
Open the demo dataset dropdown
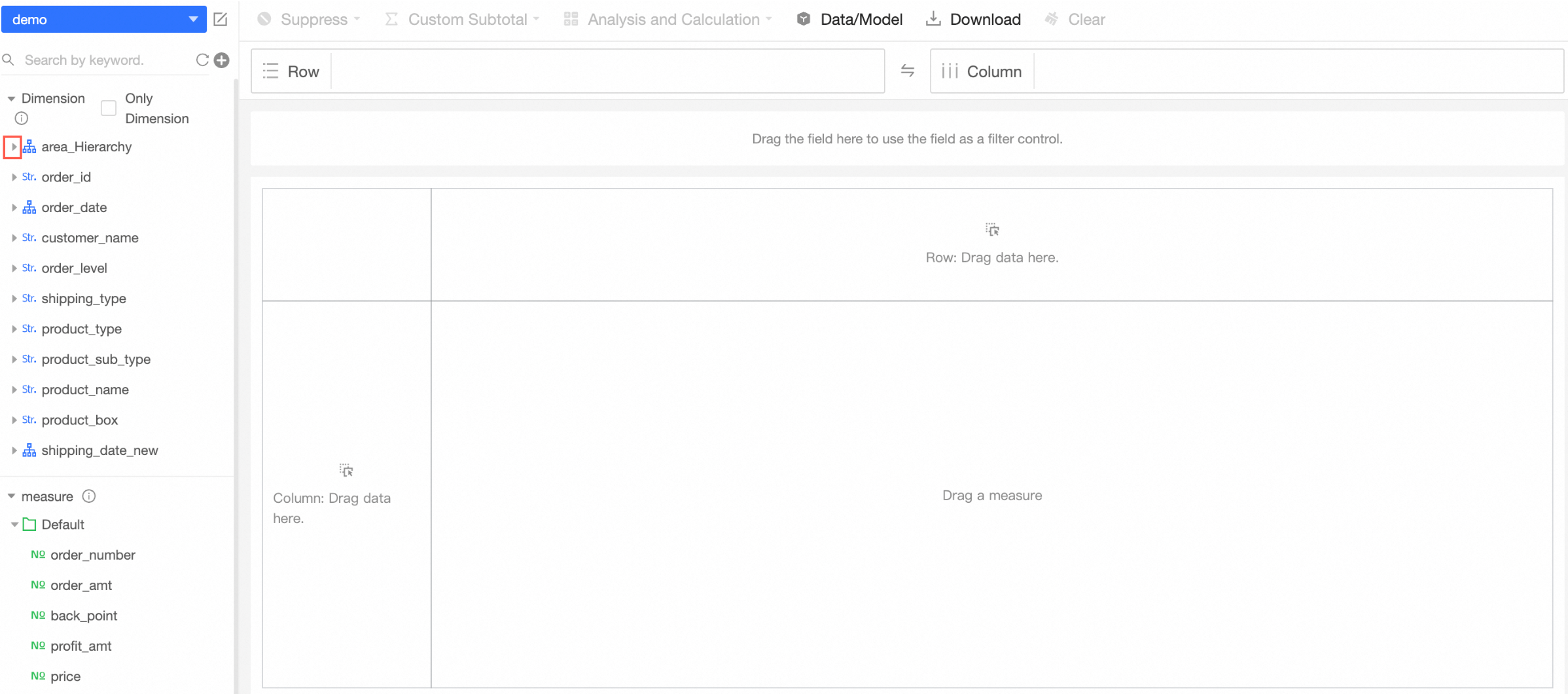point(104,20)
